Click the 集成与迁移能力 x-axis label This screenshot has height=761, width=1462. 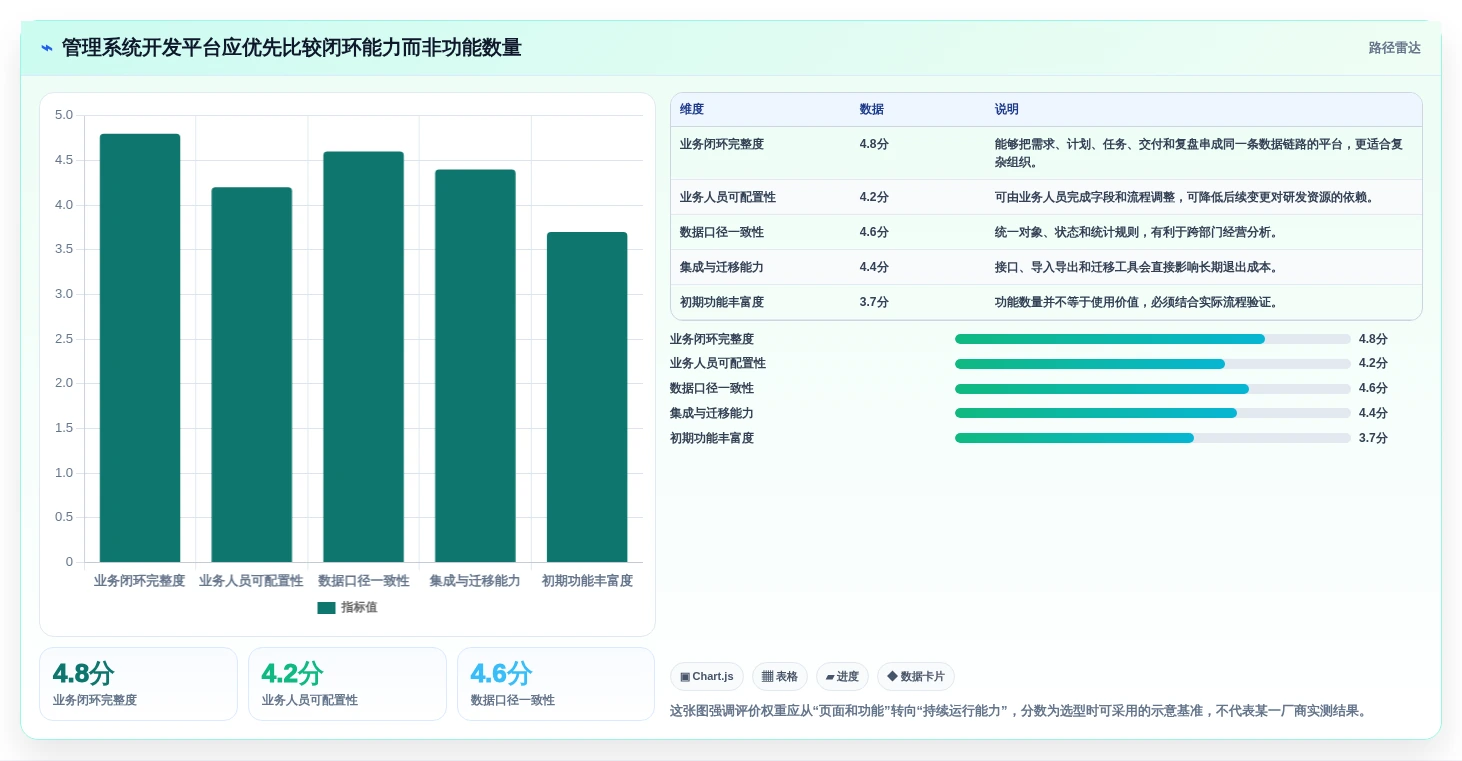pos(475,581)
